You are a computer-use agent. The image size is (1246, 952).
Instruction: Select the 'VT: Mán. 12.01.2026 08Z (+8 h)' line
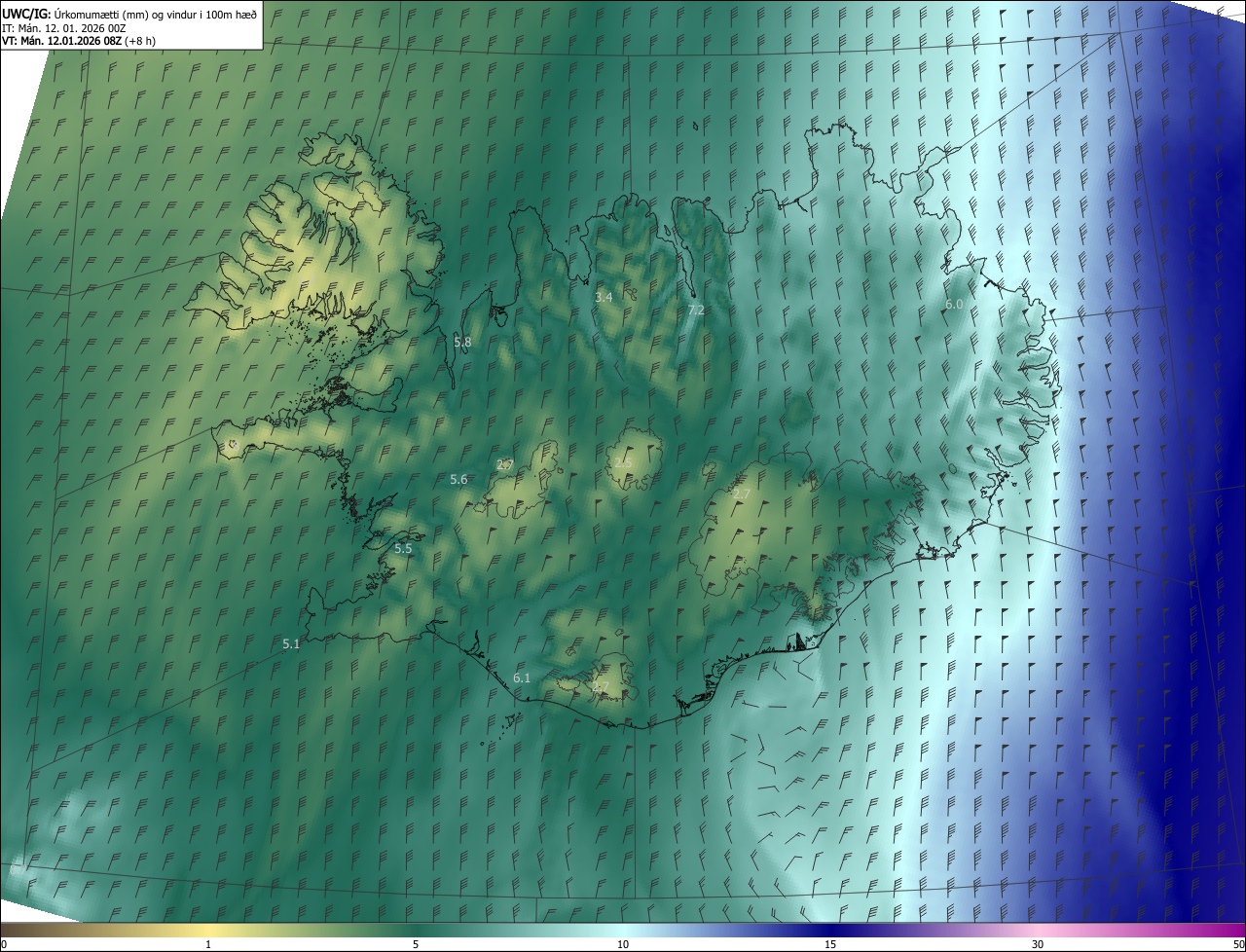(79, 41)
